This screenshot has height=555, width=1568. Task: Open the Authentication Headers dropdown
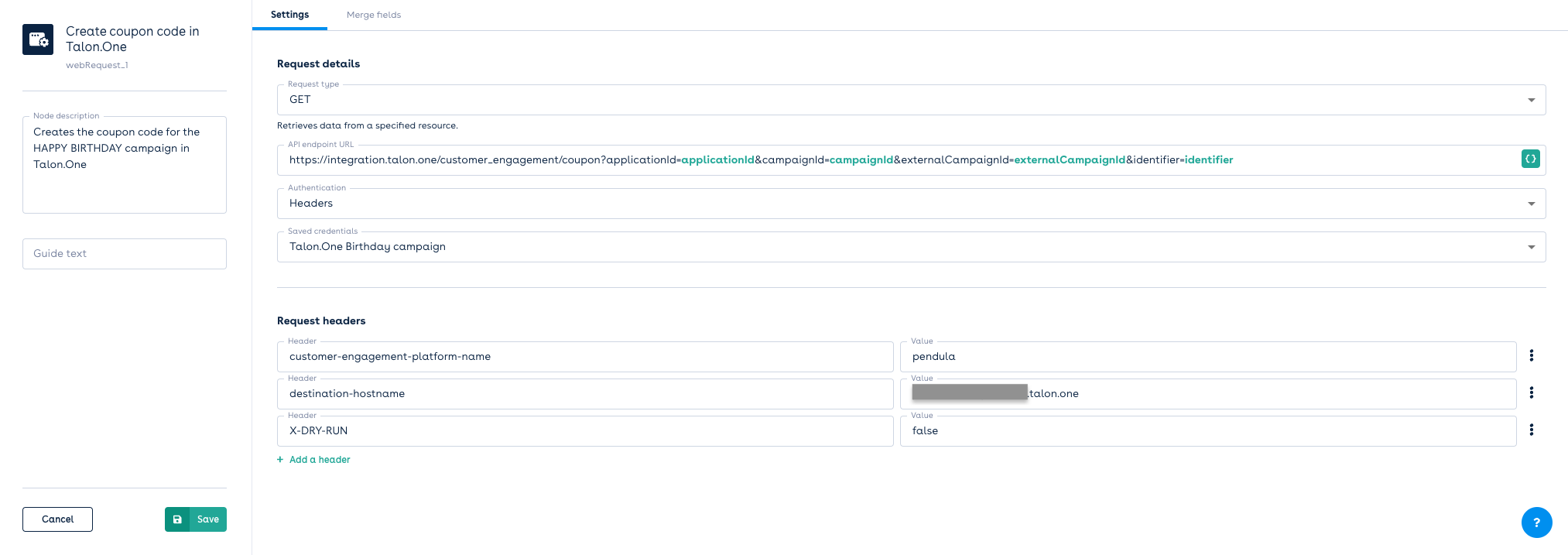coord(911,204)
